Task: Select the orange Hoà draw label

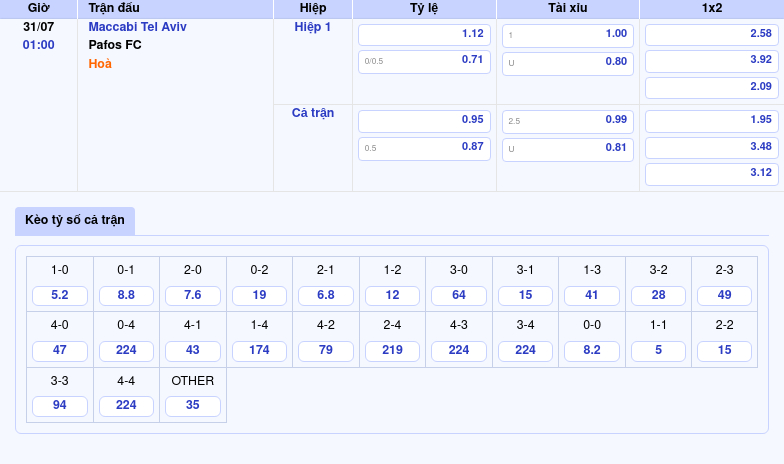Action: (x=100, y=64)
